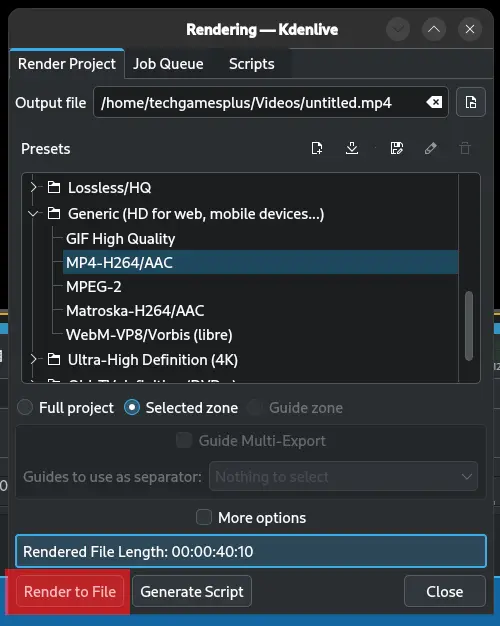Collapse the Generic preset group

(x=34, y=214)
